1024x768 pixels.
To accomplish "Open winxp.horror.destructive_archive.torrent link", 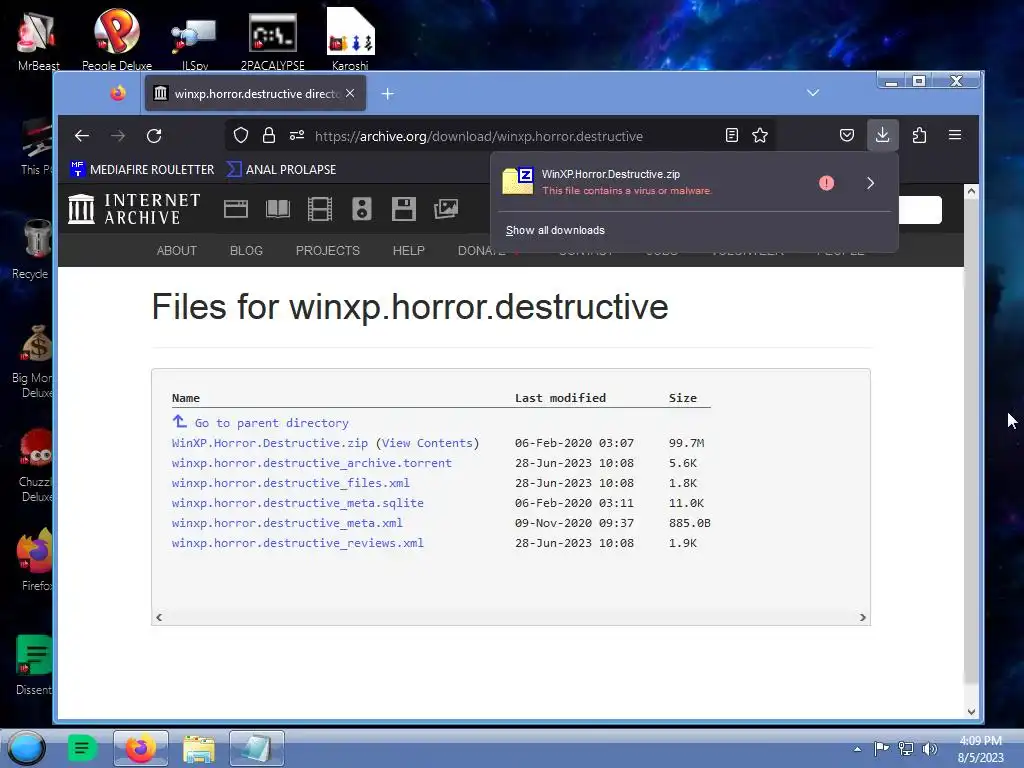I will tap(312, 463).
